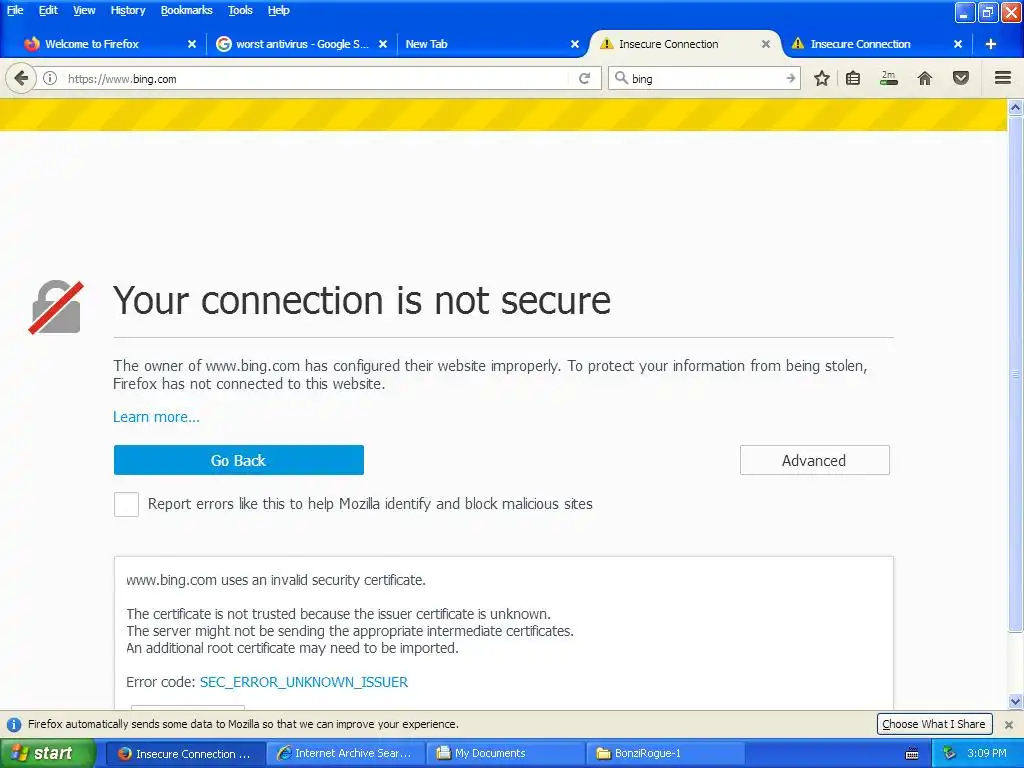This screenshot has height=768, width=1024.
Task: Dismiss the data sharing notification bar
Action: pos(1009,724)
